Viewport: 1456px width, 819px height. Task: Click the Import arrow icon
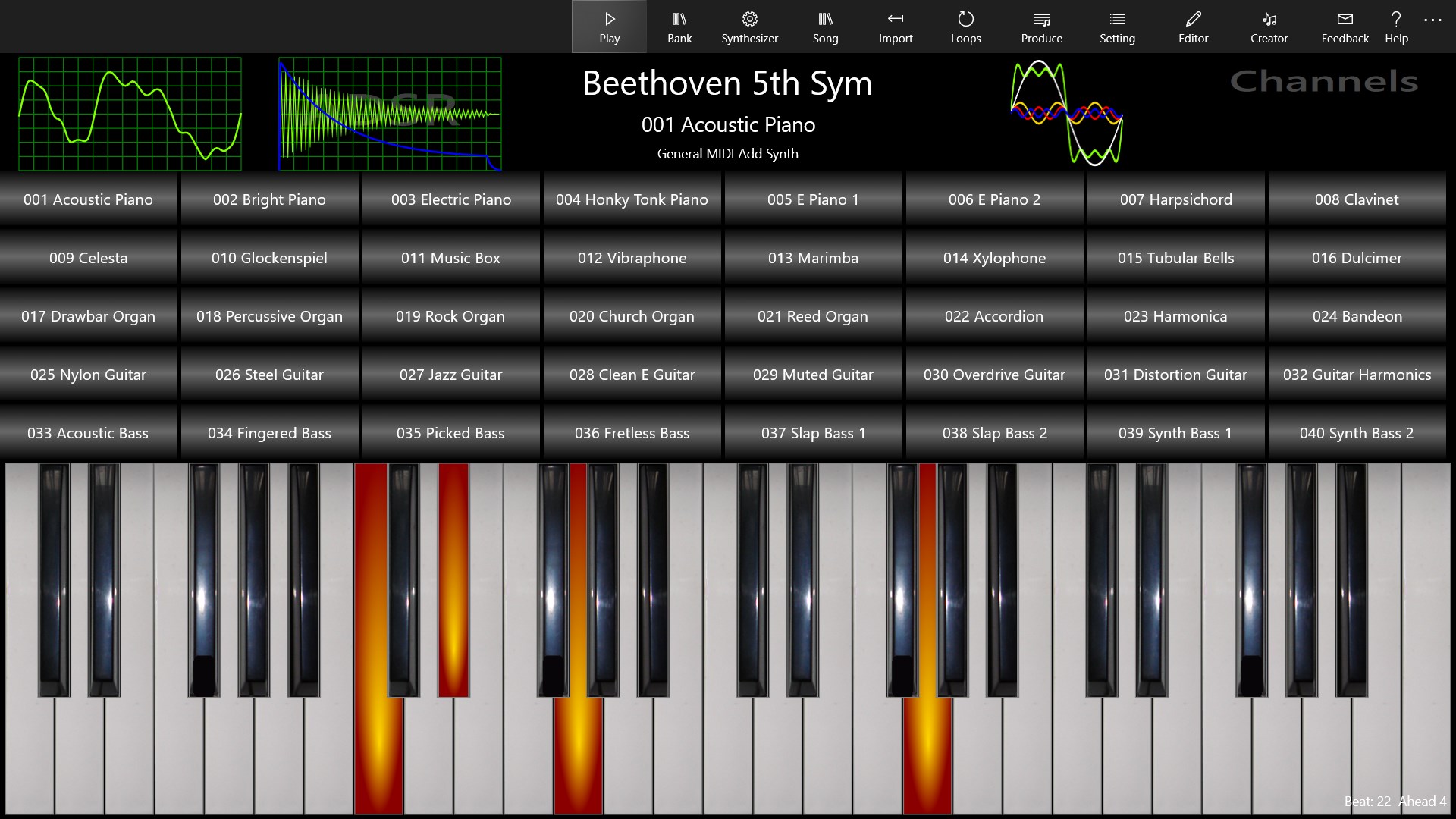(895, 20)
